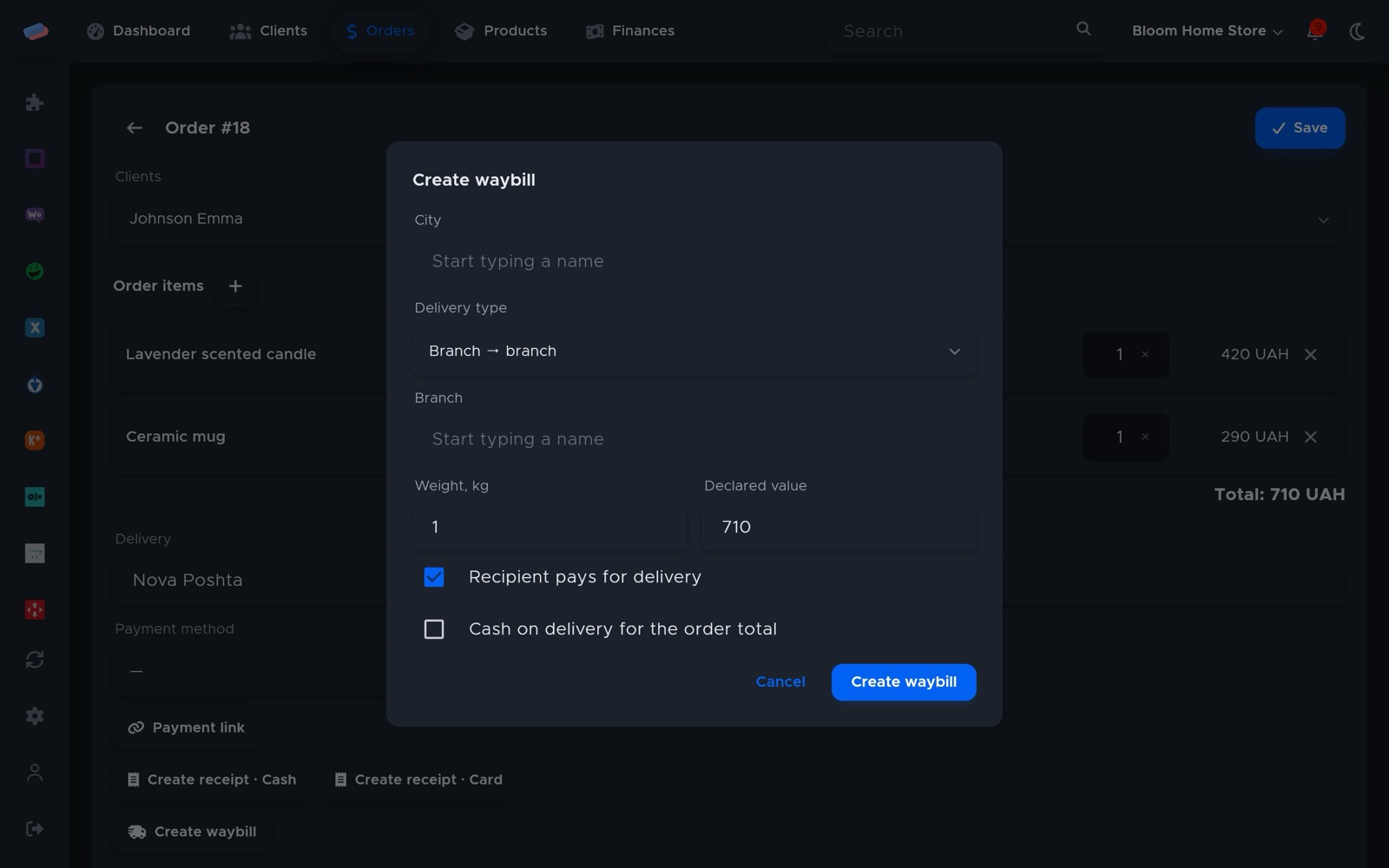The width and height of the screenshot is (1389, 868).
Task: Open the user profile sidebar icon
Action: point(35,773)
